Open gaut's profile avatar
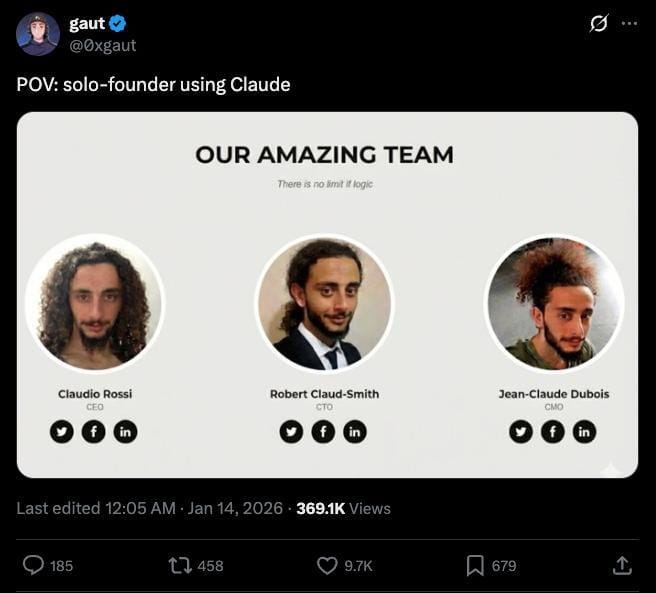 38,34
